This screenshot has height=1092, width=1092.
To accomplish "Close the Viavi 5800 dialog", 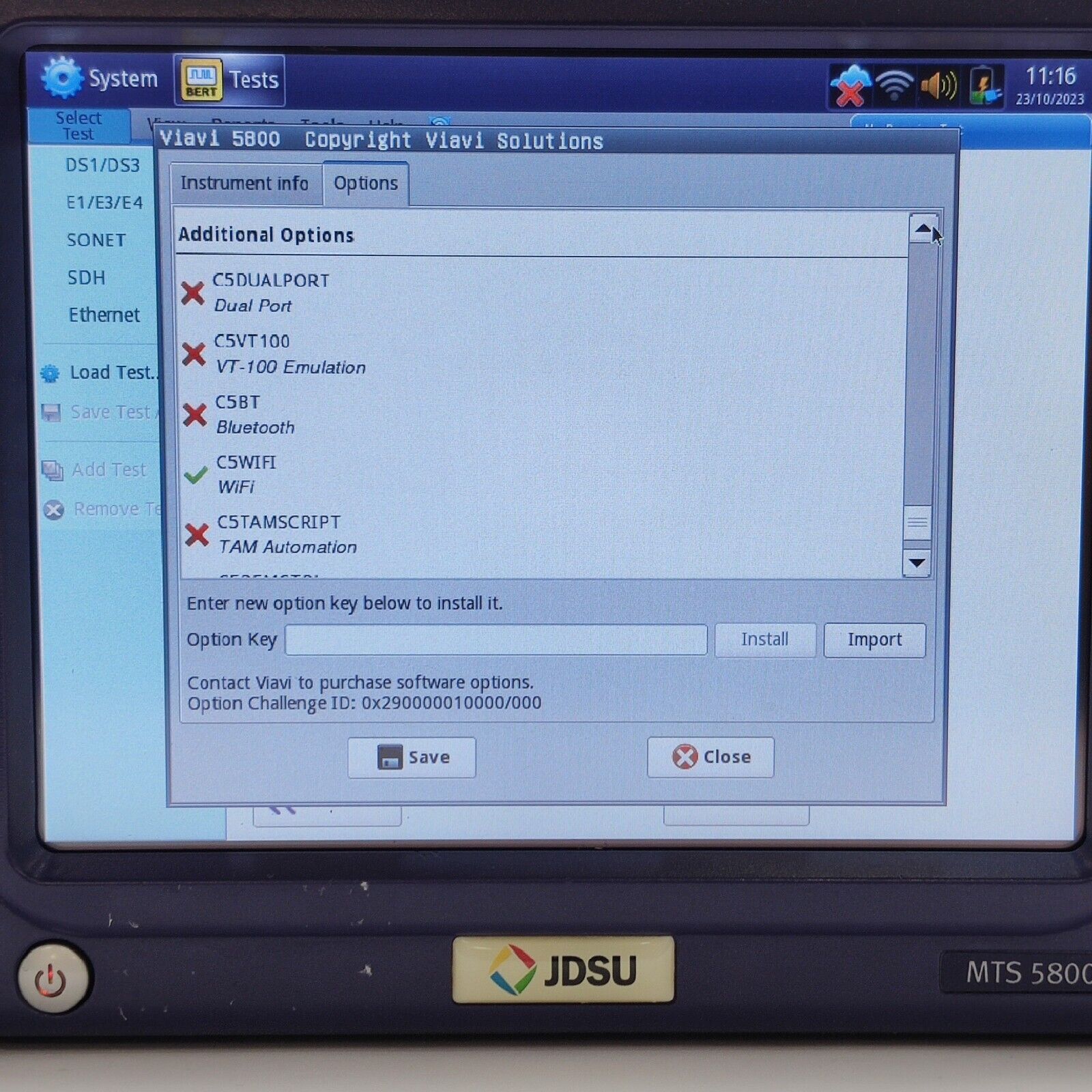I will coord(710,757).
